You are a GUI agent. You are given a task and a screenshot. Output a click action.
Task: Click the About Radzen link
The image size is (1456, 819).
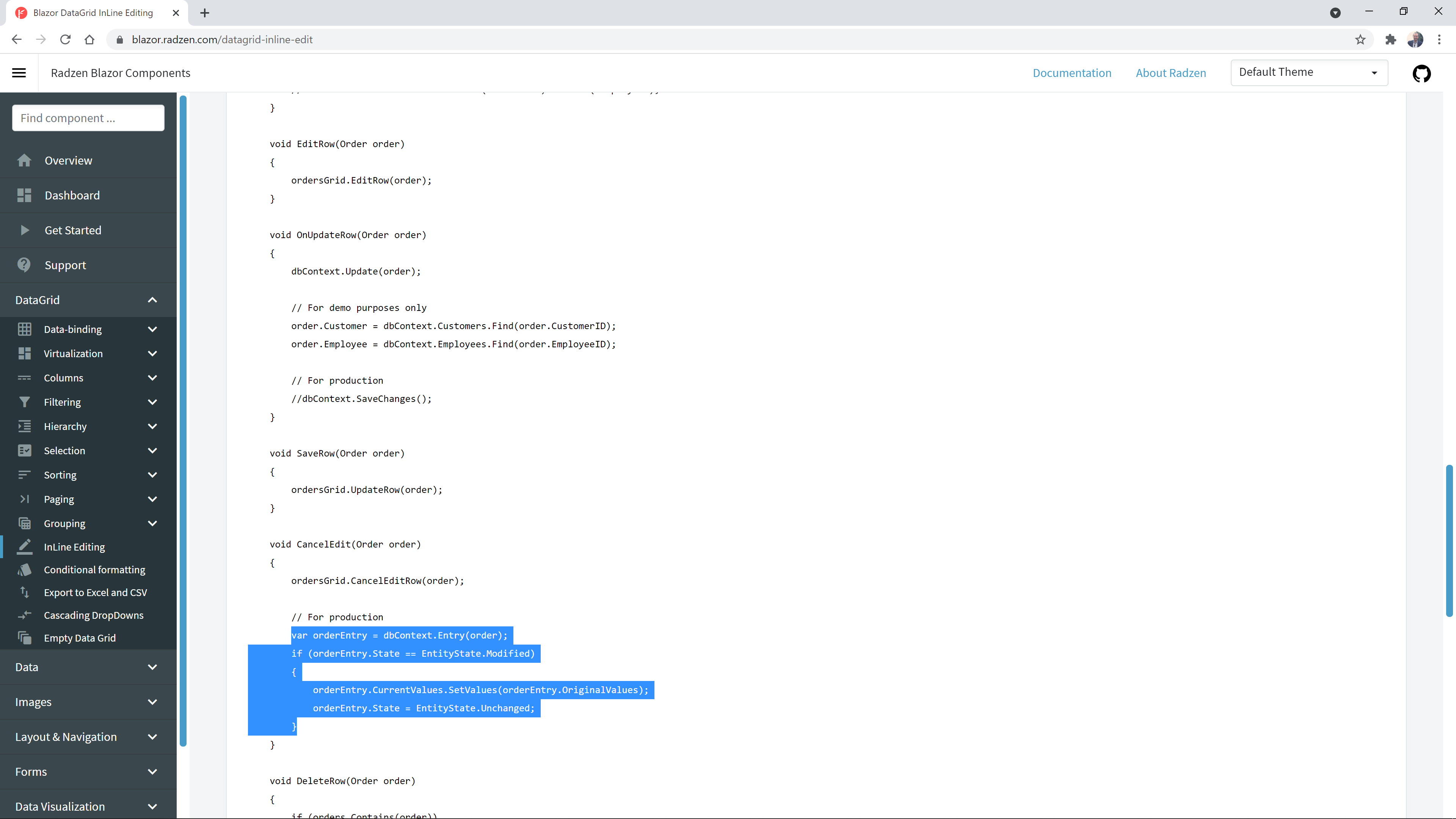[1170, 73]
